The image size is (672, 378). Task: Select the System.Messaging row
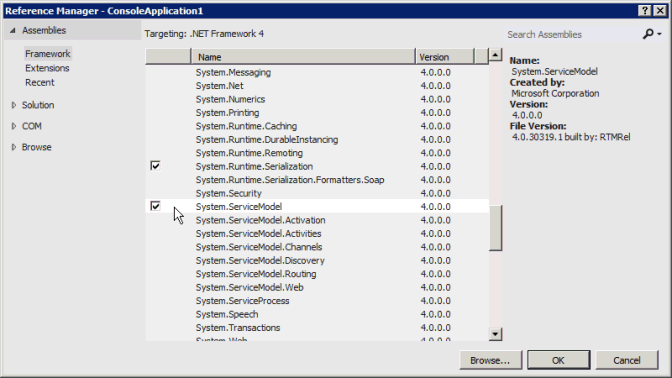coord(317,72)
